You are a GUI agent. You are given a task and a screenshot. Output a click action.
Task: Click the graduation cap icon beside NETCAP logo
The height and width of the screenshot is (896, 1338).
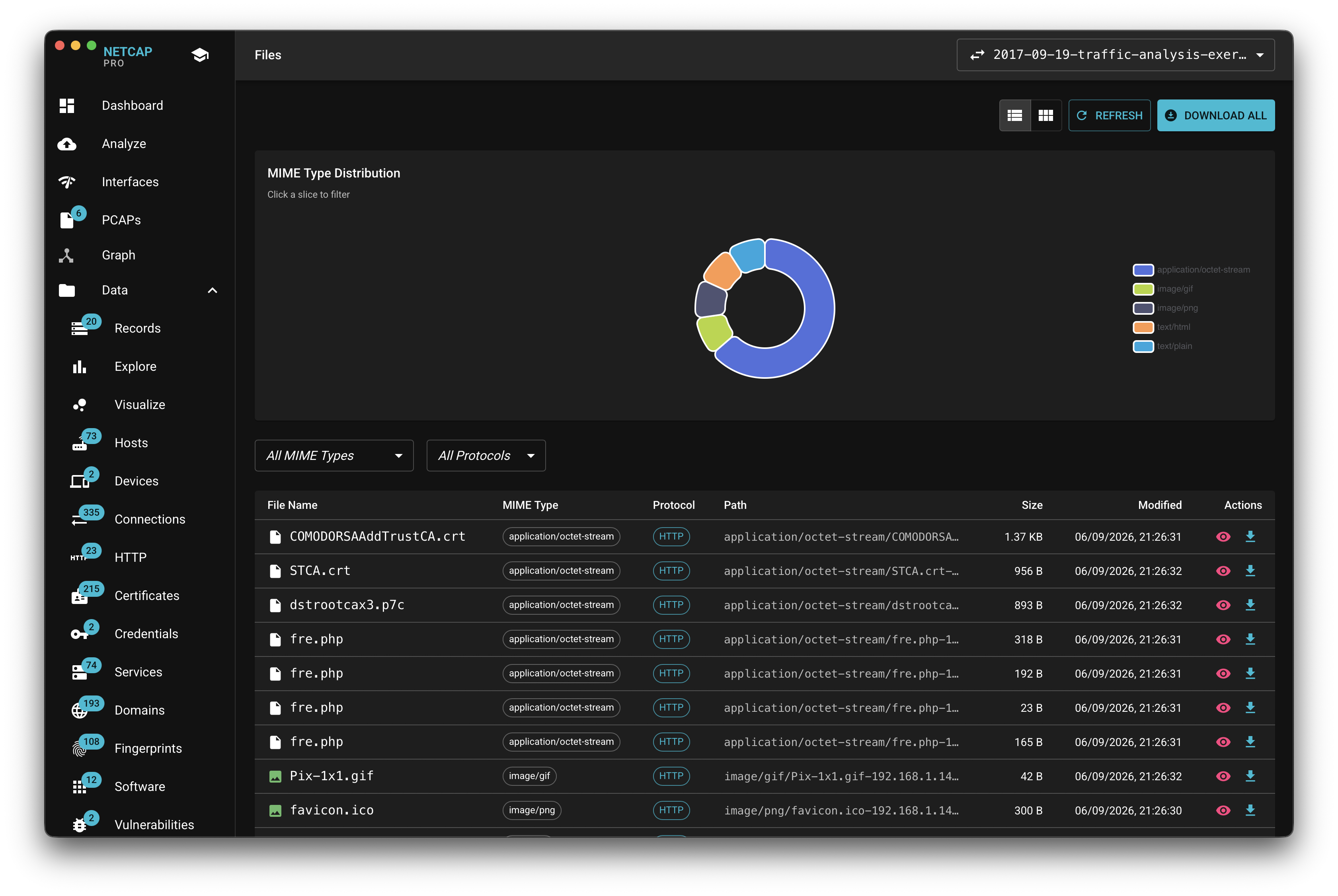[x=200, y=55]
